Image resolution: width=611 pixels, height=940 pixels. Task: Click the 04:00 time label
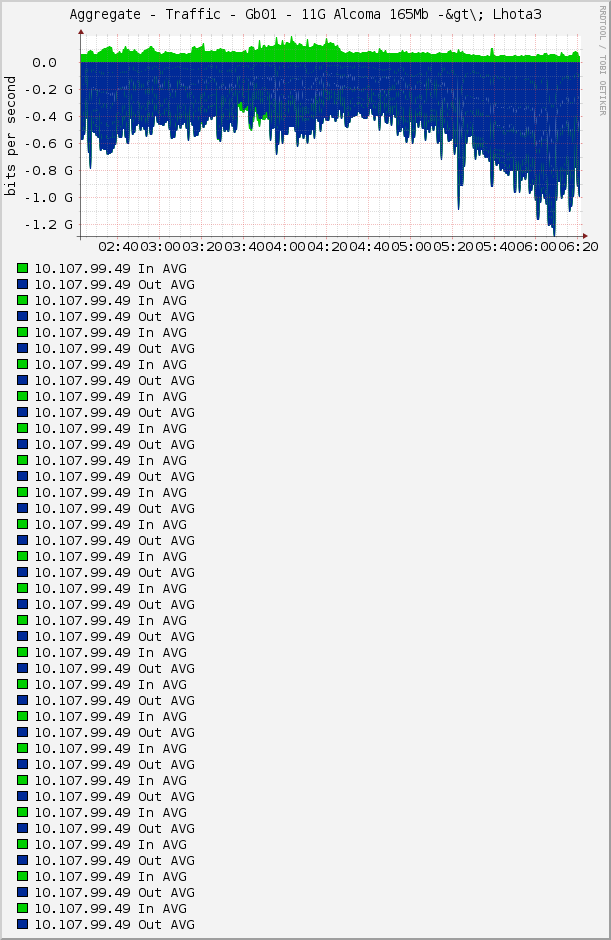(x=285, y=247)
